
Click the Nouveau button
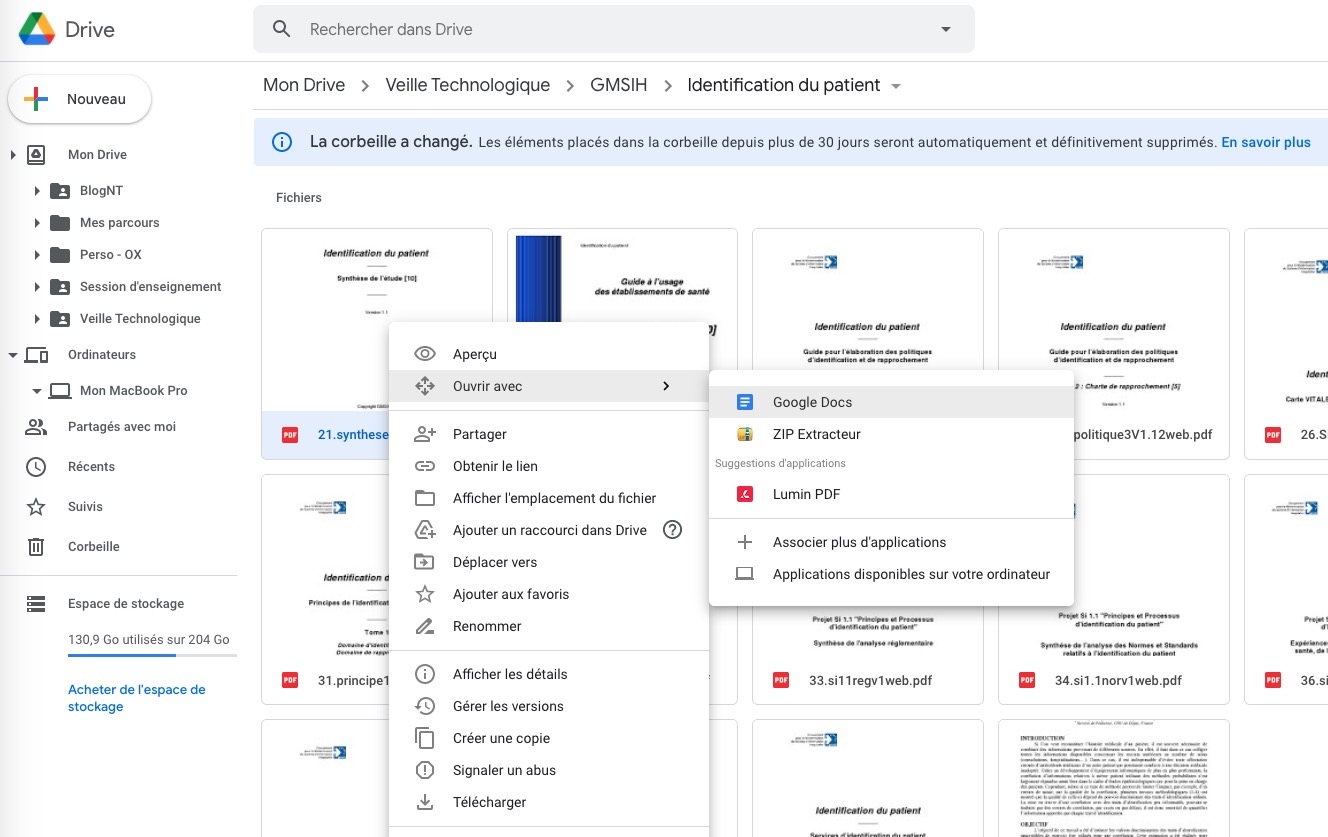[x=79, y=99]
